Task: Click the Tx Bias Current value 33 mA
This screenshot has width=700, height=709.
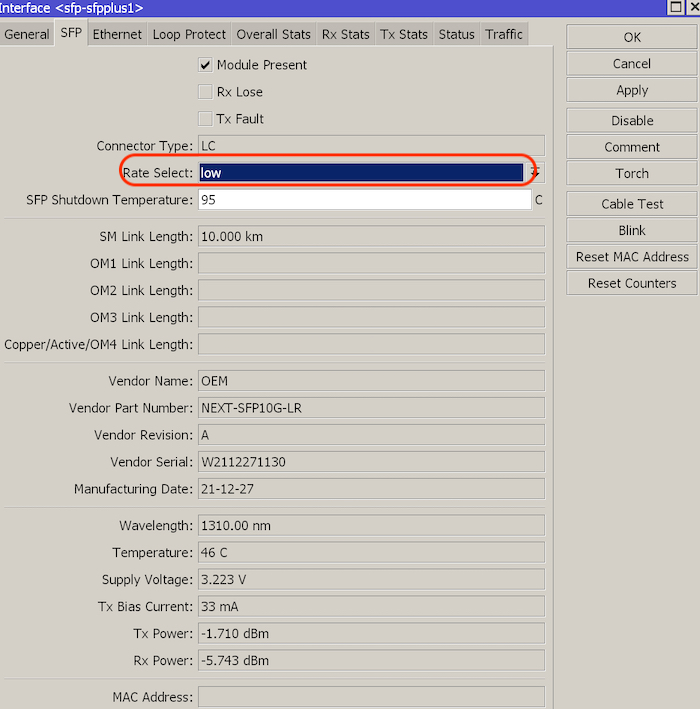Action: [x=371, y=606]
